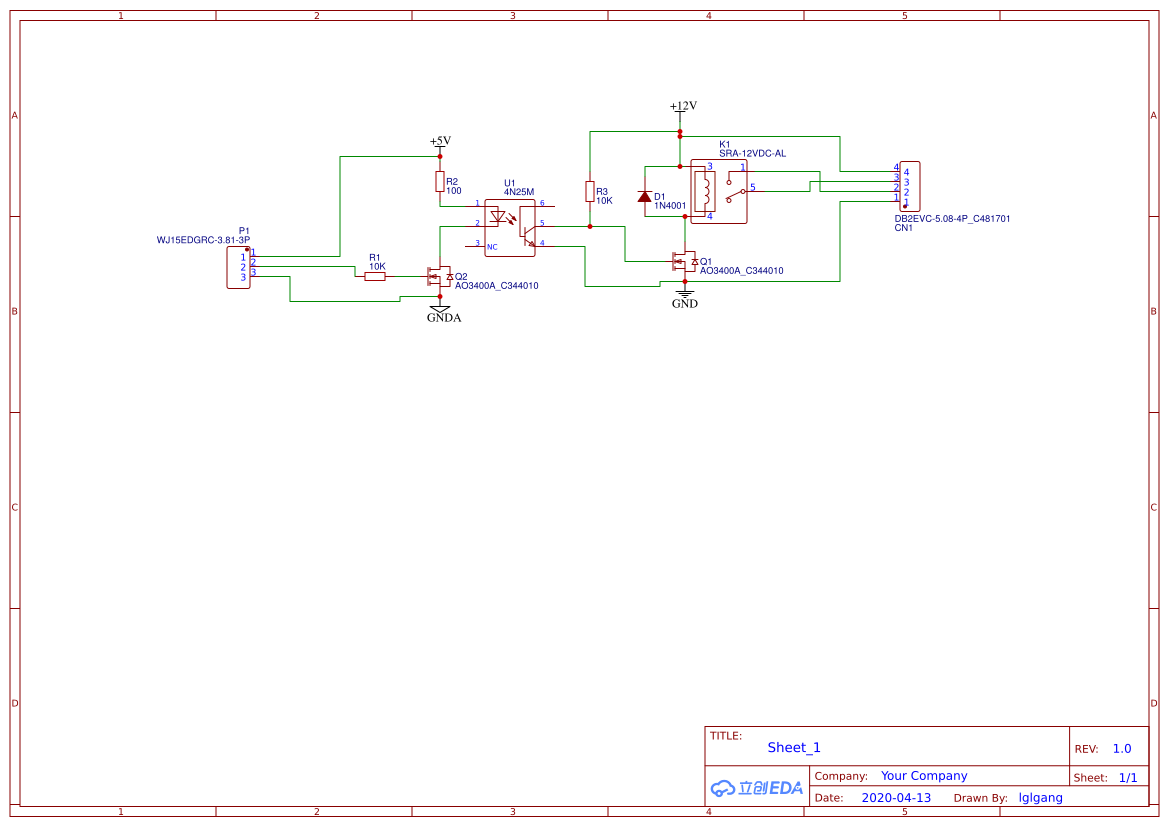This screenshot has width=1169, height=827.
Task: Click the NC pin label on U1
Action: point(492,247)
